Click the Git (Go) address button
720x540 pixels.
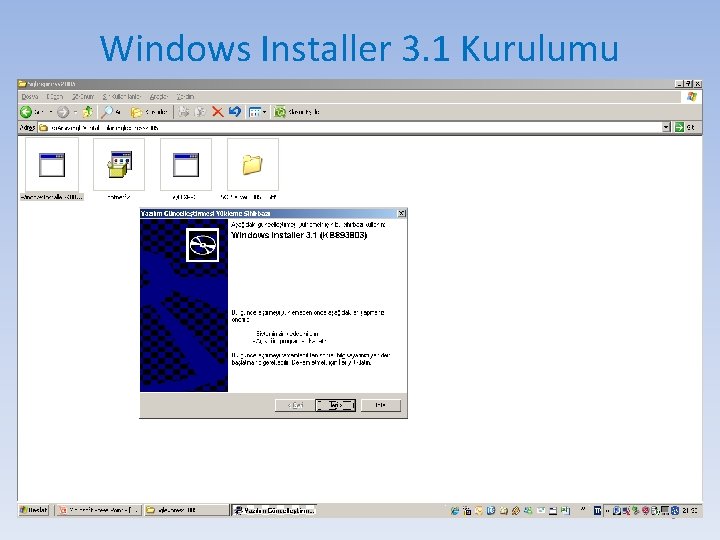[x=686, y=127]
